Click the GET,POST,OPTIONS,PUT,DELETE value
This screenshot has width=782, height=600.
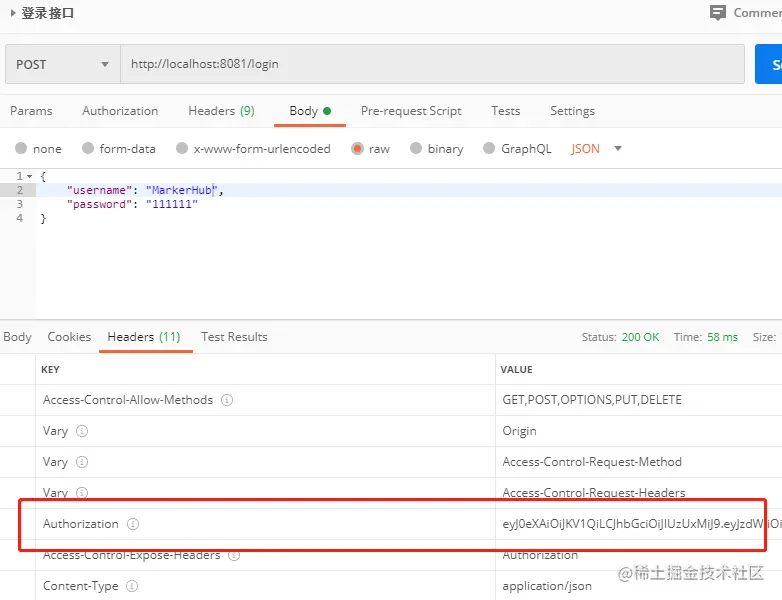(x=592, y=400)
